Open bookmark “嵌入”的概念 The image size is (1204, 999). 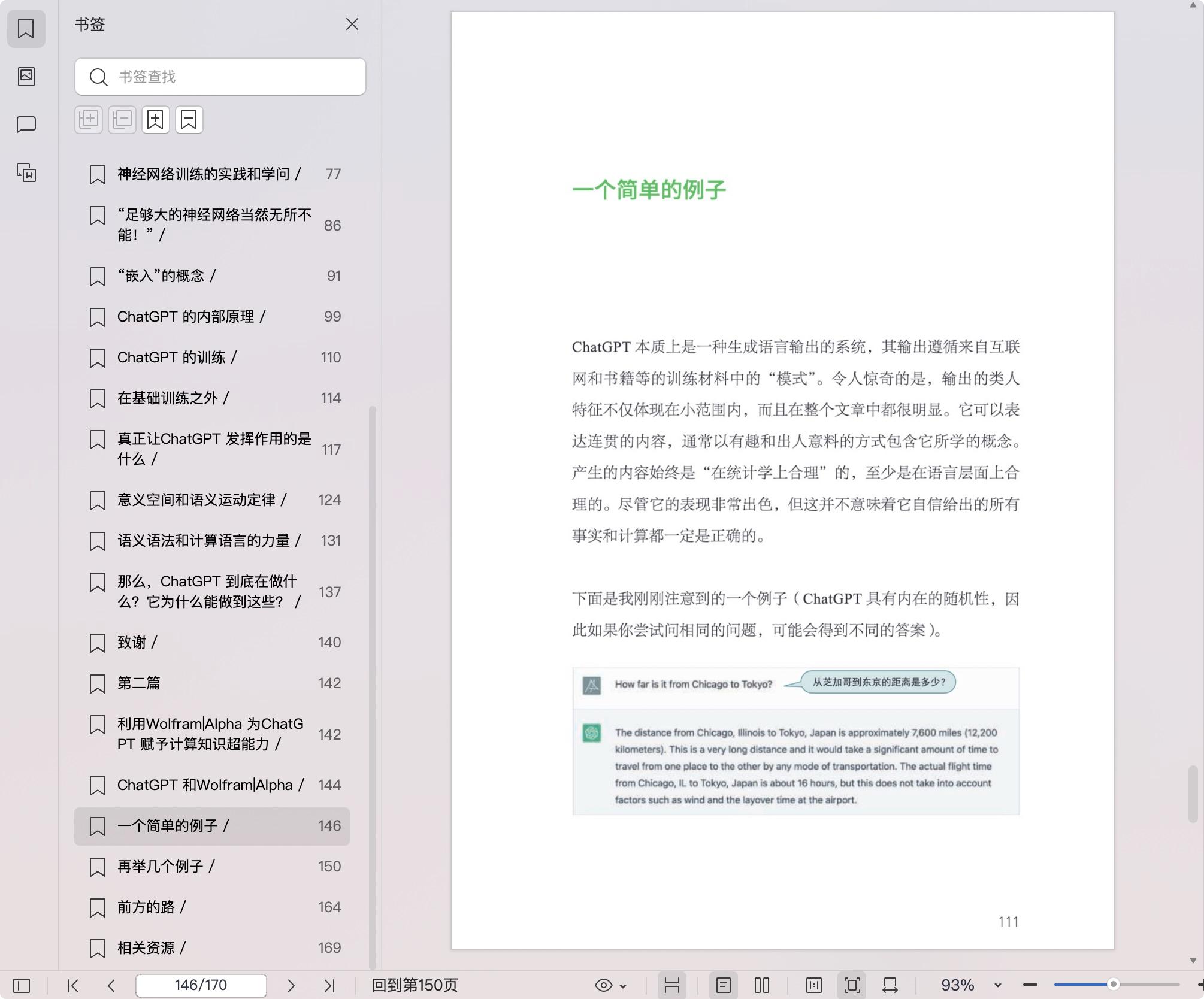point(212,276)
